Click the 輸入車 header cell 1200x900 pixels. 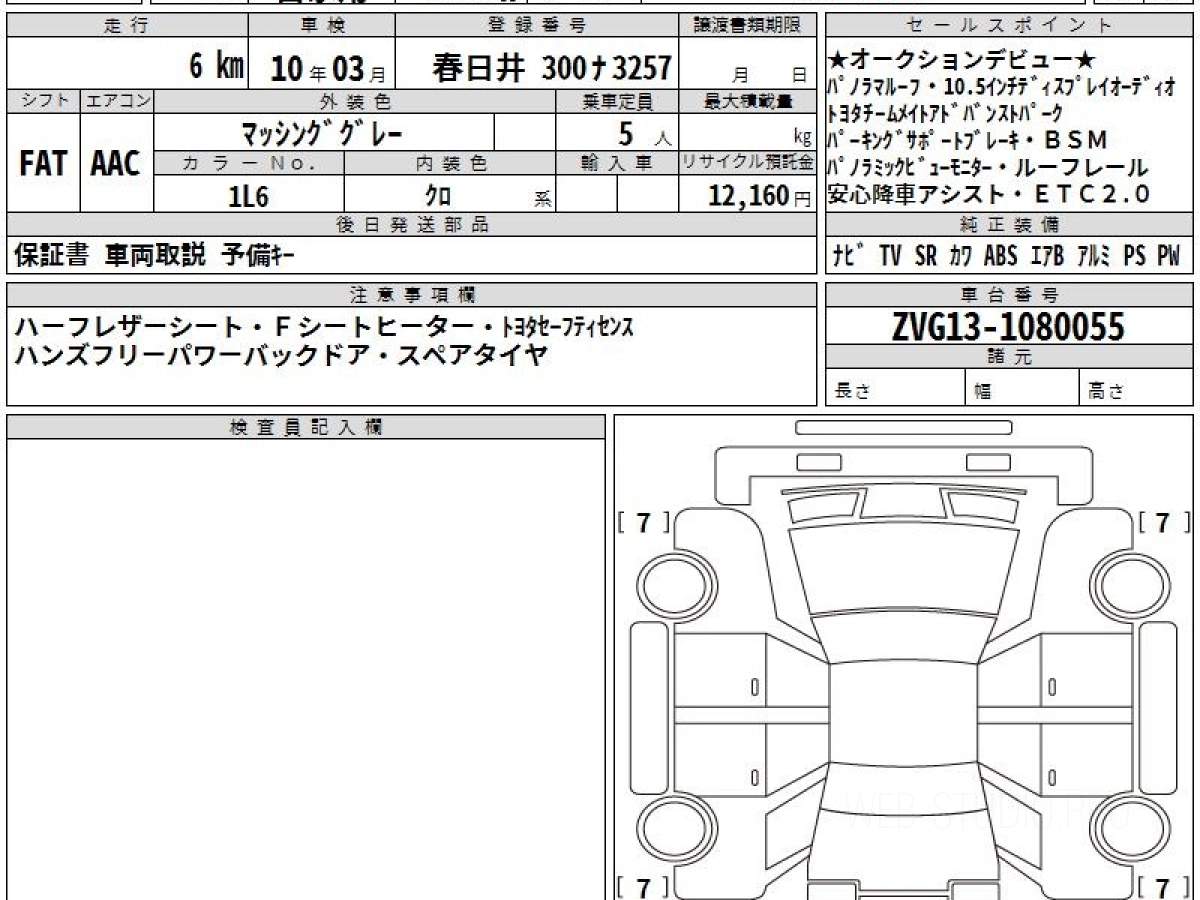[617, 162]
